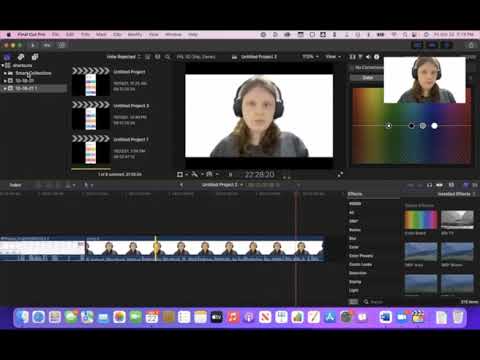This screenshot has height=360, width=480.
Task: Open the Share export icon
Action: pos(471,45)
